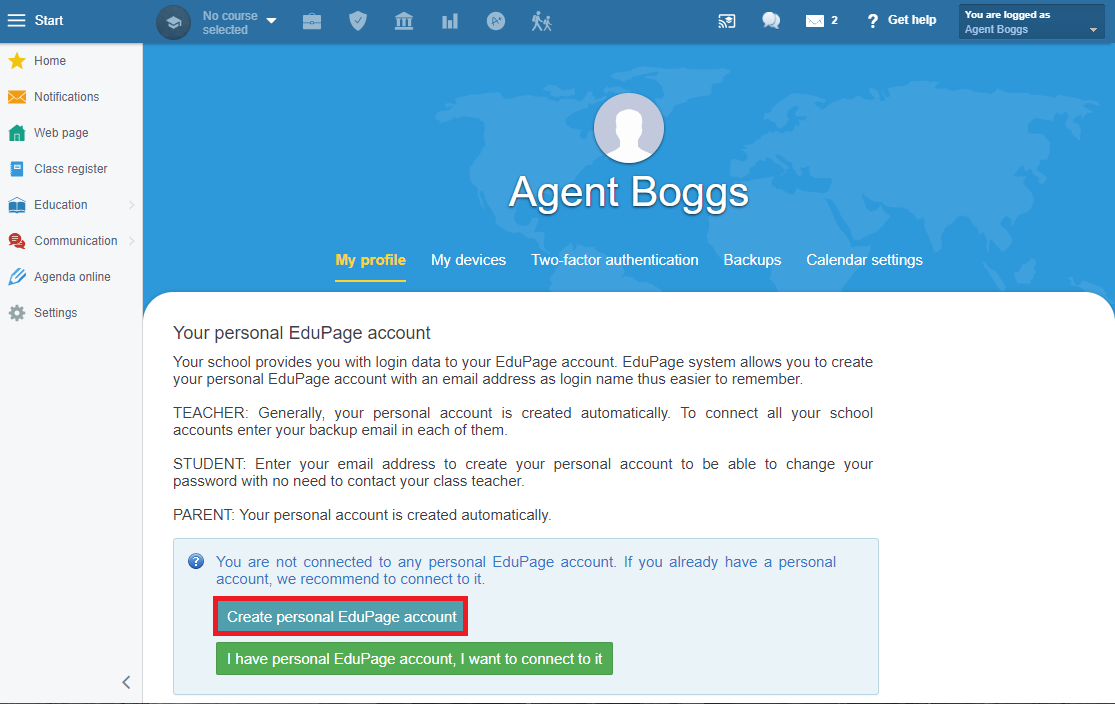Viewport: 1115px width, 704px height.
Task: Open the screen cast icon
Action: click(x=726, y=21)
